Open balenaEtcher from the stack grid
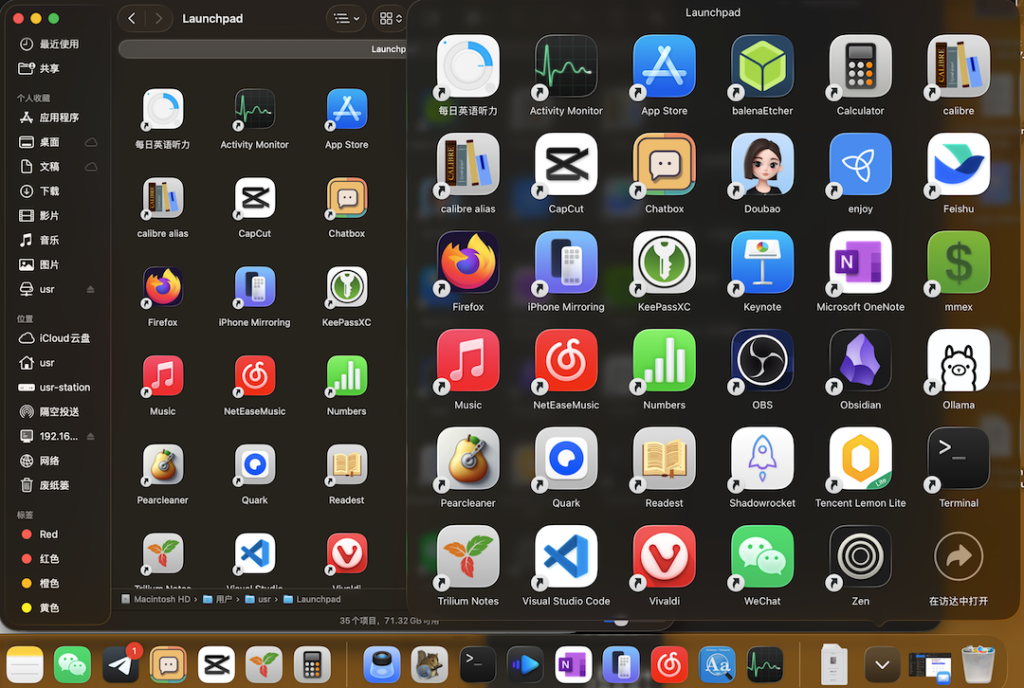Screen dimensions: 1024x688 [x=762, y=67]
